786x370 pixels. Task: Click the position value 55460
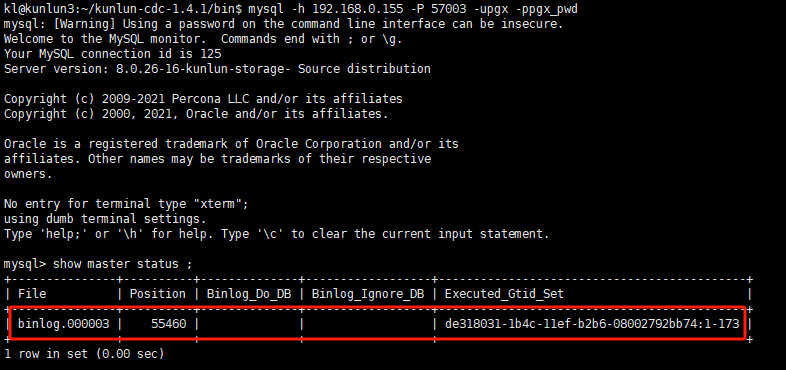point(168,324)
